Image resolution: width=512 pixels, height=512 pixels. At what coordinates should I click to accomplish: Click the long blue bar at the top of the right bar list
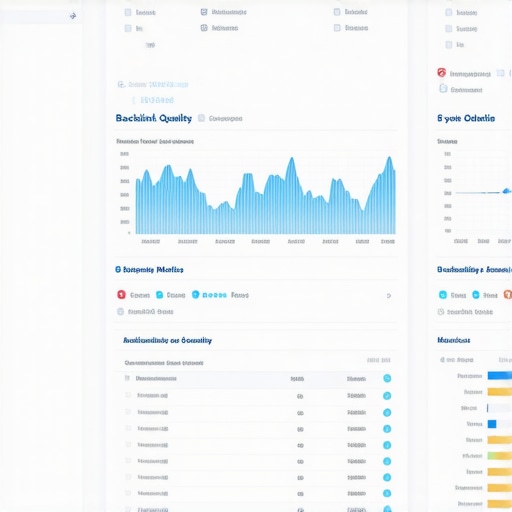pyautogui.click(x=500, y=376)
